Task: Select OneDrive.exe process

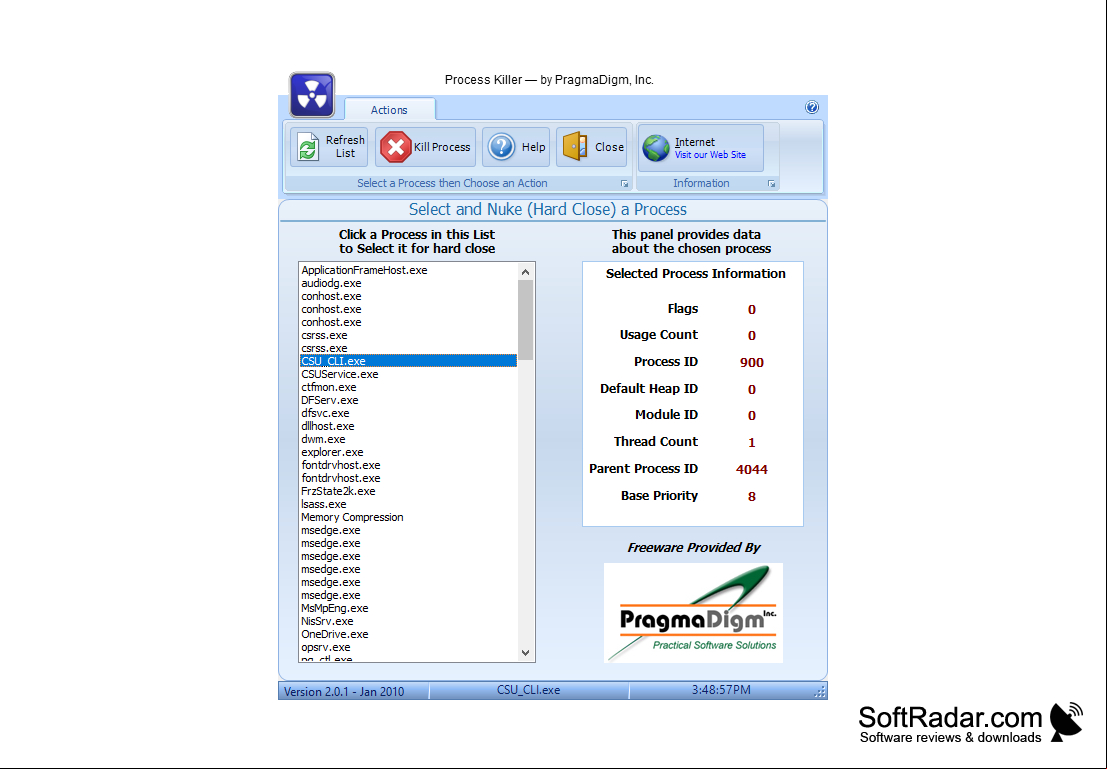Action: (408, 634)
